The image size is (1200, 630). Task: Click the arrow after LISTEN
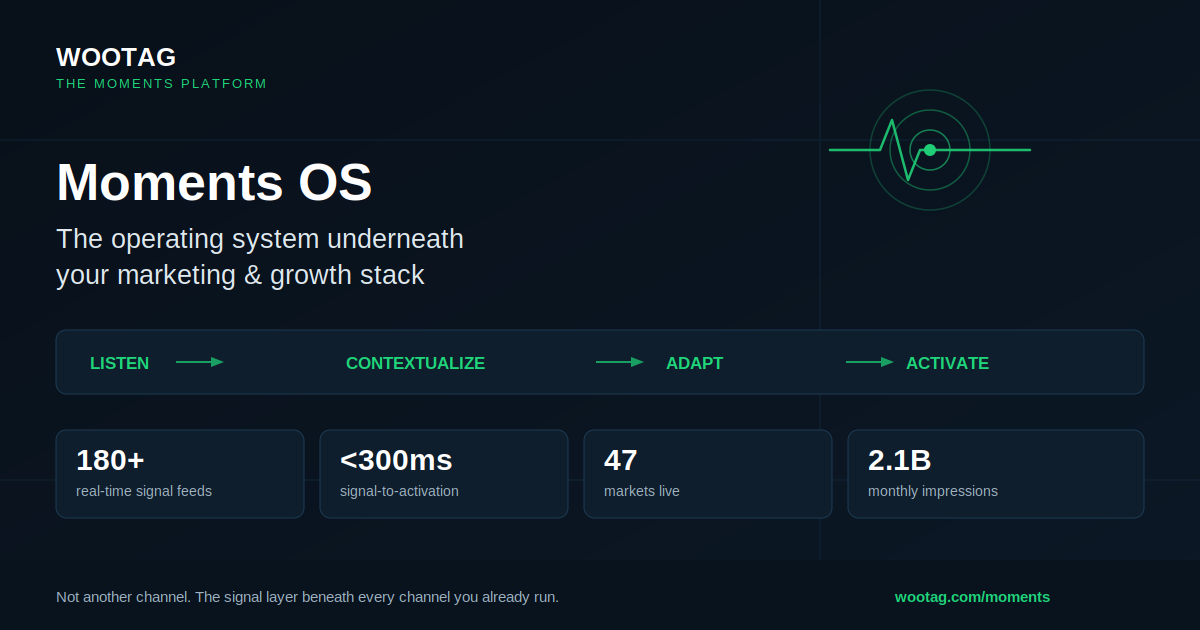(x=200, y=362)
